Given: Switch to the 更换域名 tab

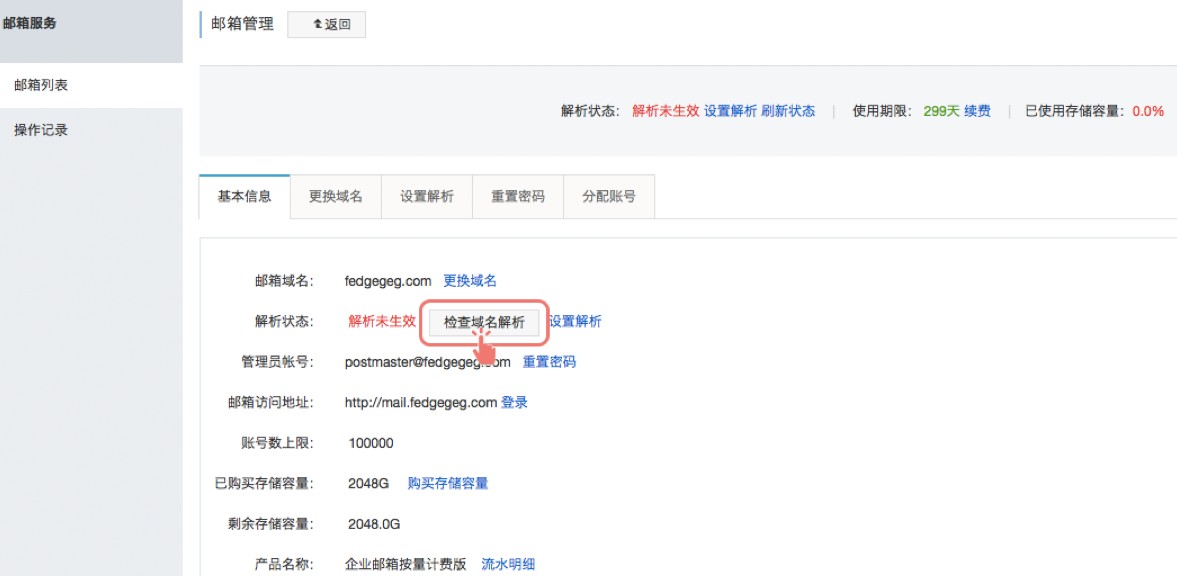Looking at the screenshot, I should tap(335, 197).
